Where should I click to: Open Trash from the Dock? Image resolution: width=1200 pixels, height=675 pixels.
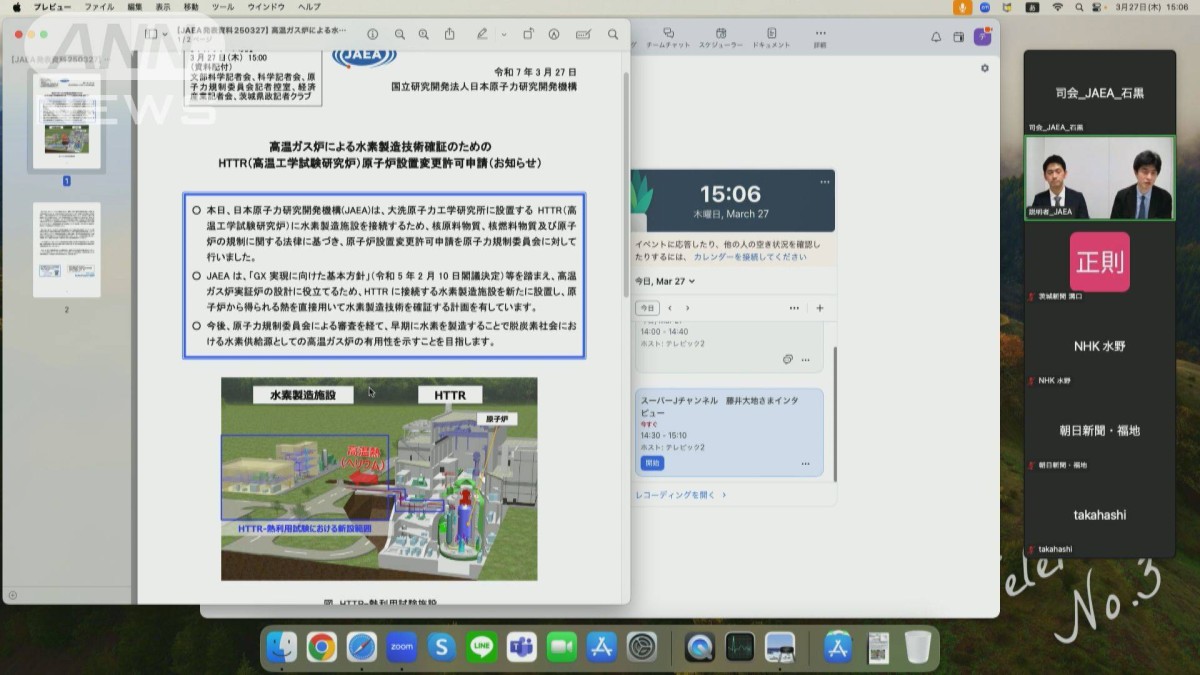pyautogui.click(x=918, y=647)
